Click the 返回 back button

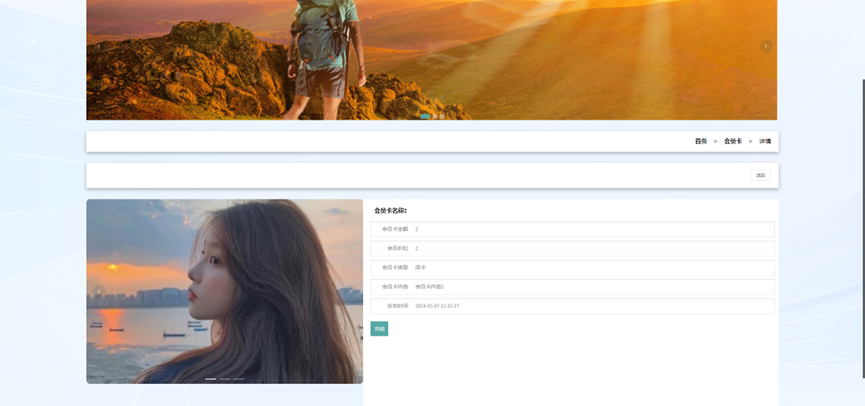pyautogui.click(x=761, y=175)
